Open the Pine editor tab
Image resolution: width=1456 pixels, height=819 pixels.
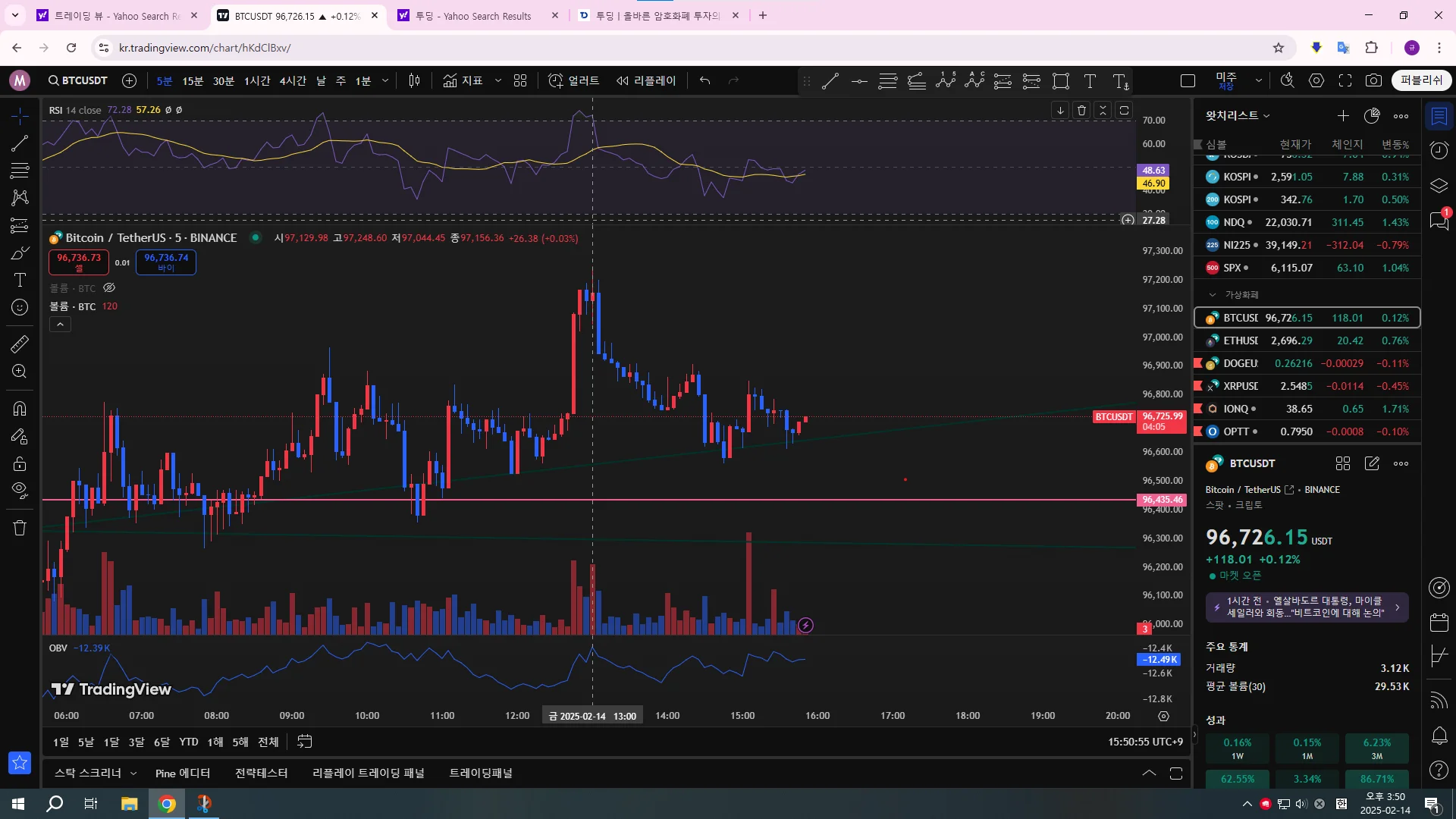point(182,773)
